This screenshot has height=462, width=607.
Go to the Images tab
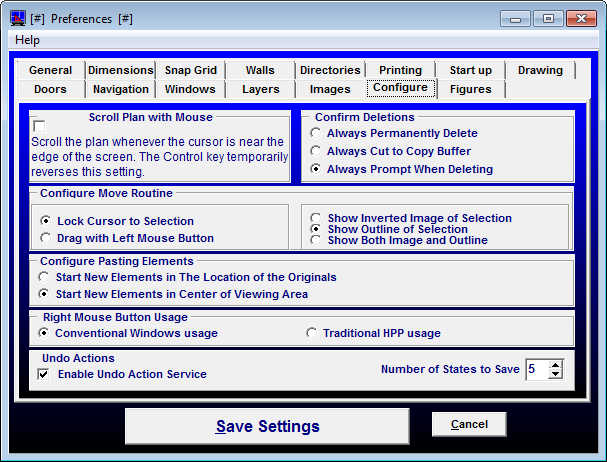[x=330, y=89]
